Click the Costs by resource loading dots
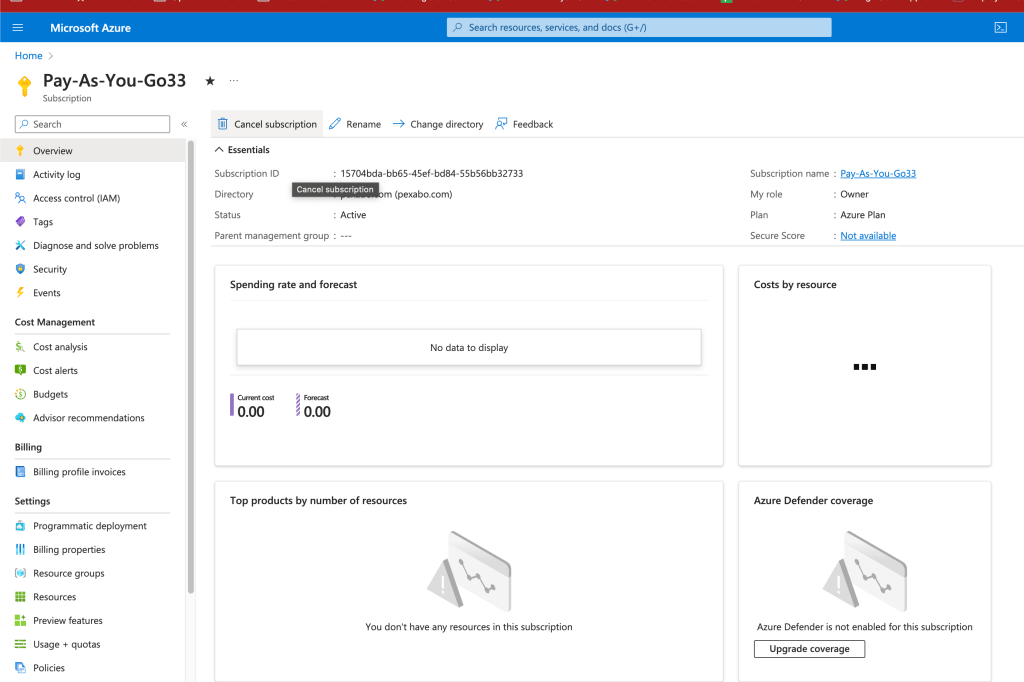Screen dimensions: 1024x682 pyautogui.click(x=865, y=367)
